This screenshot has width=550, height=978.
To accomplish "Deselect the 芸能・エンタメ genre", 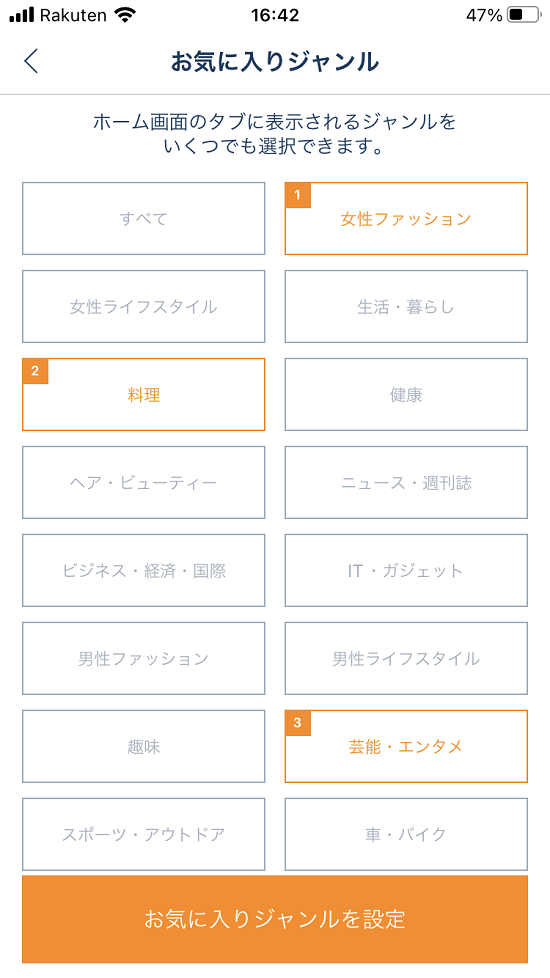I will 406,746.
